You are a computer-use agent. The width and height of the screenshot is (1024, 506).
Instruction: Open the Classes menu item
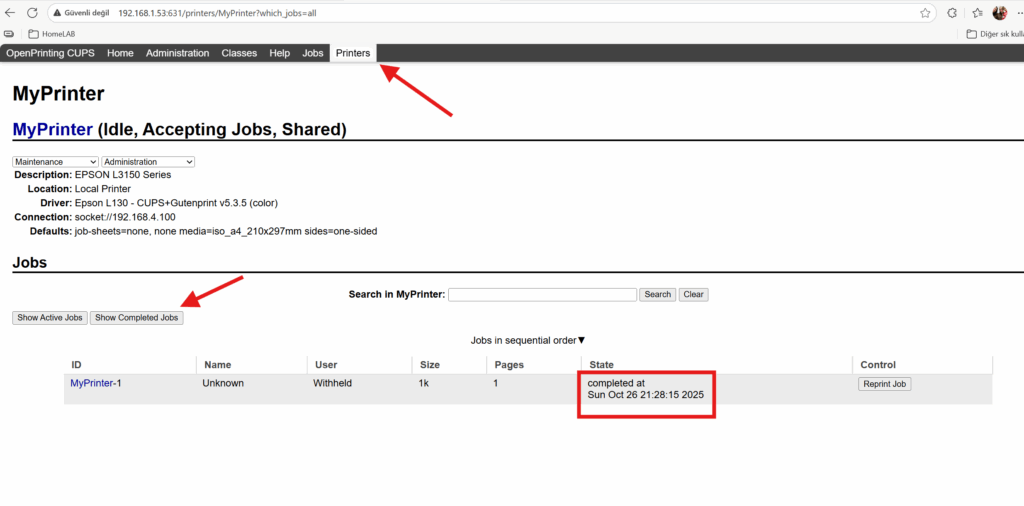(239, 53)
